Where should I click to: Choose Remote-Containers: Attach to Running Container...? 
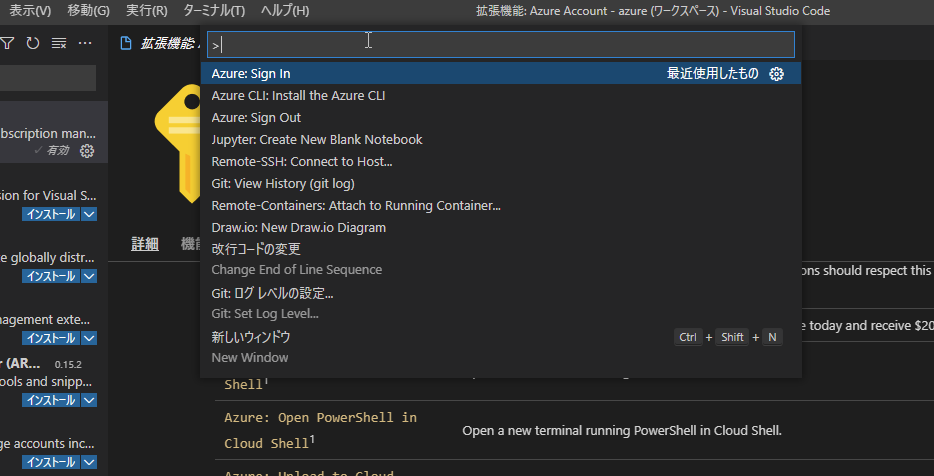click(x=500, y=206)
